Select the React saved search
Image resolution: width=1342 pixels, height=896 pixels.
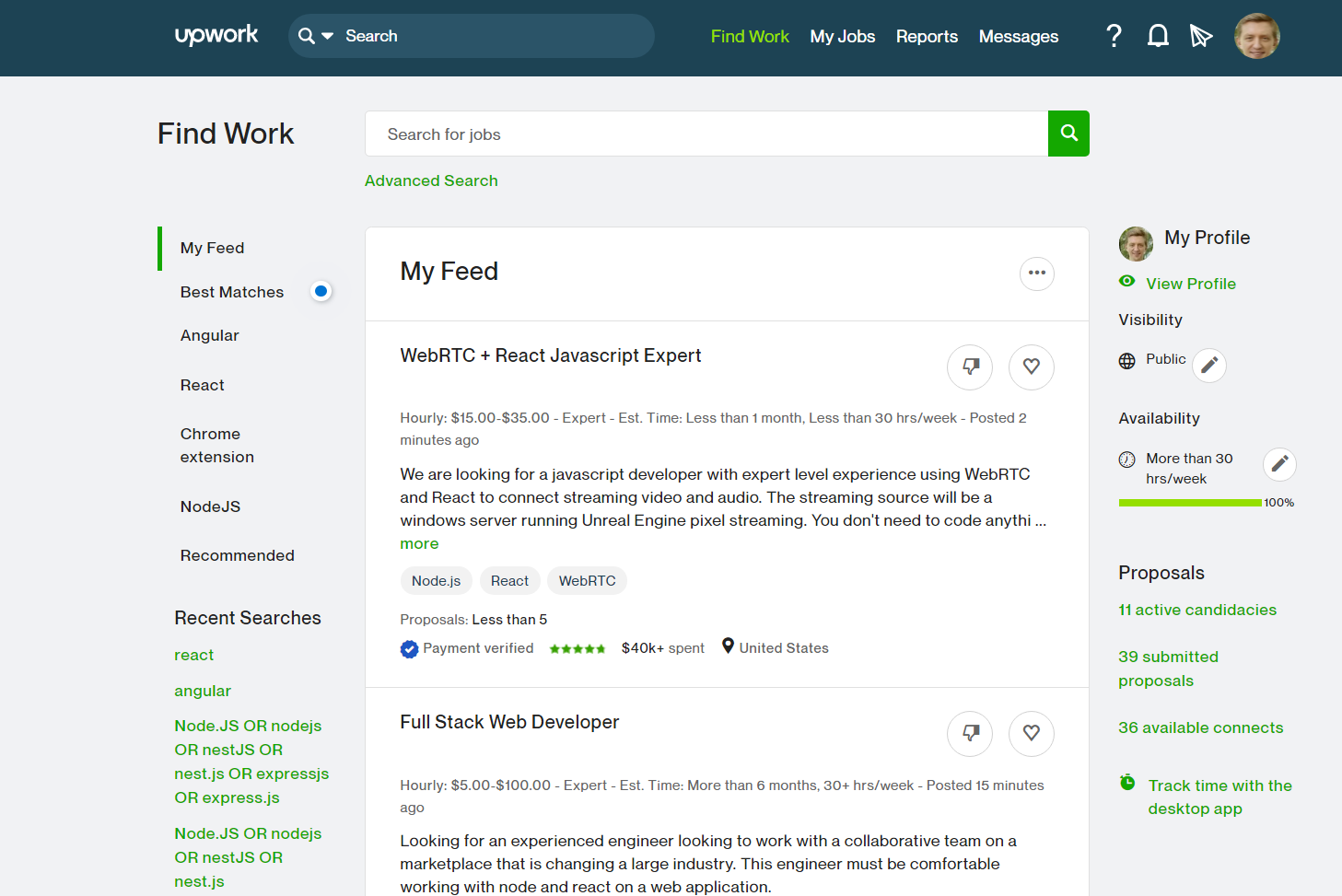coord(202,385)
